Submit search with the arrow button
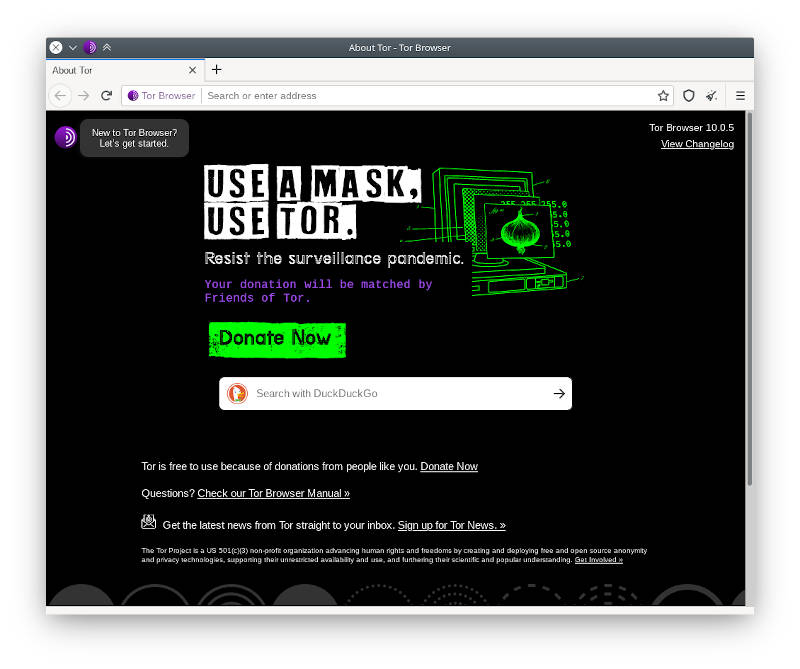The image size is (800, 669). point(559,393)
